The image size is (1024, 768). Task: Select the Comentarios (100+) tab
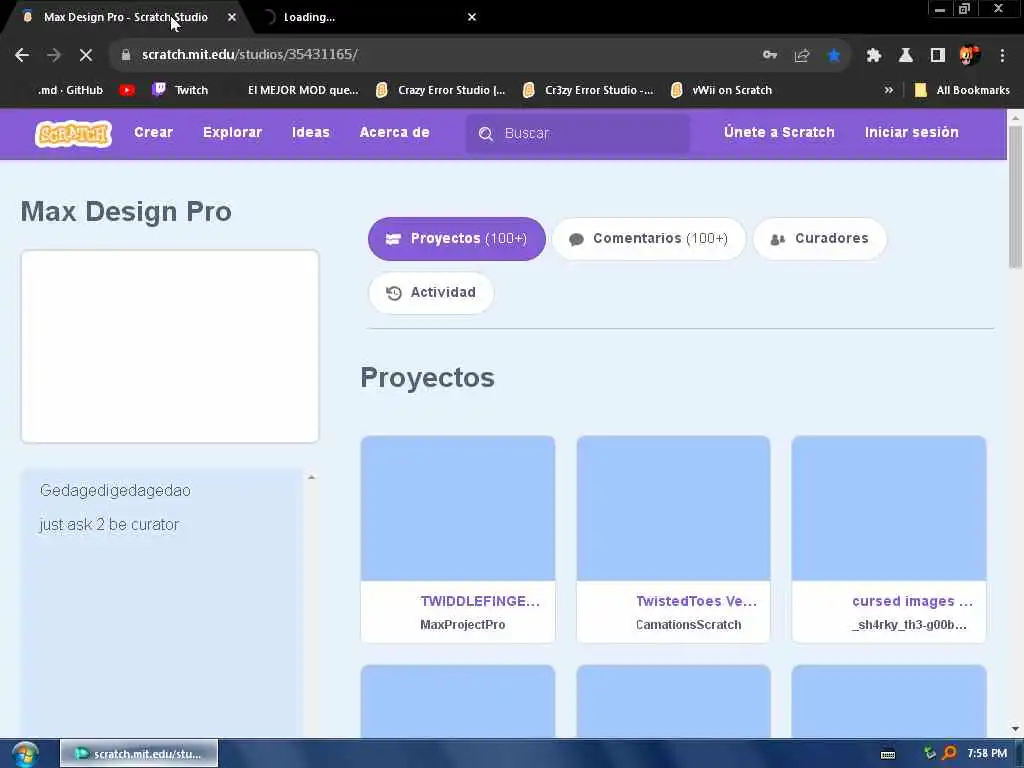[648, 239]
